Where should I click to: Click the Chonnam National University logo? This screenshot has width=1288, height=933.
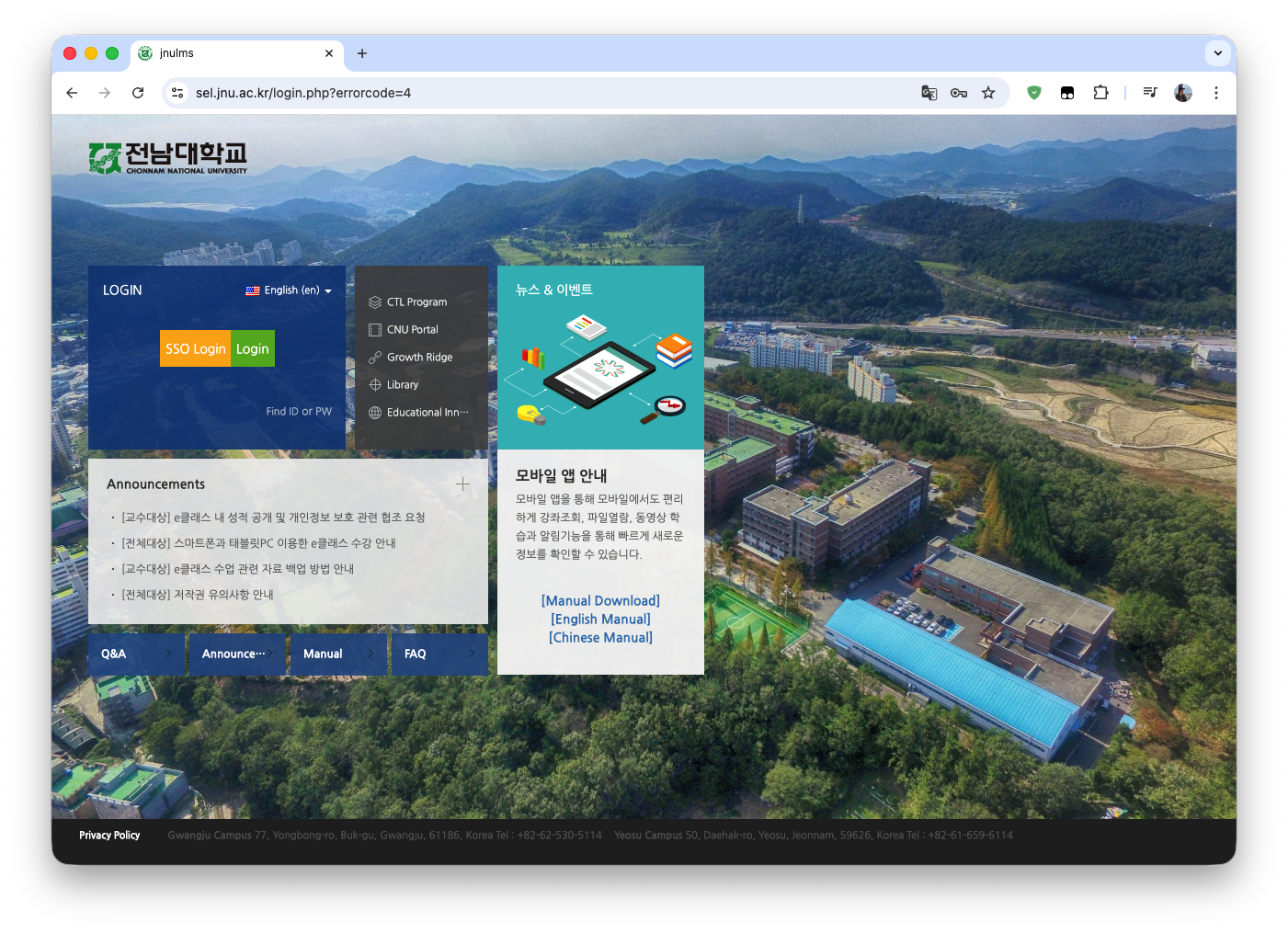click(168, 158)
